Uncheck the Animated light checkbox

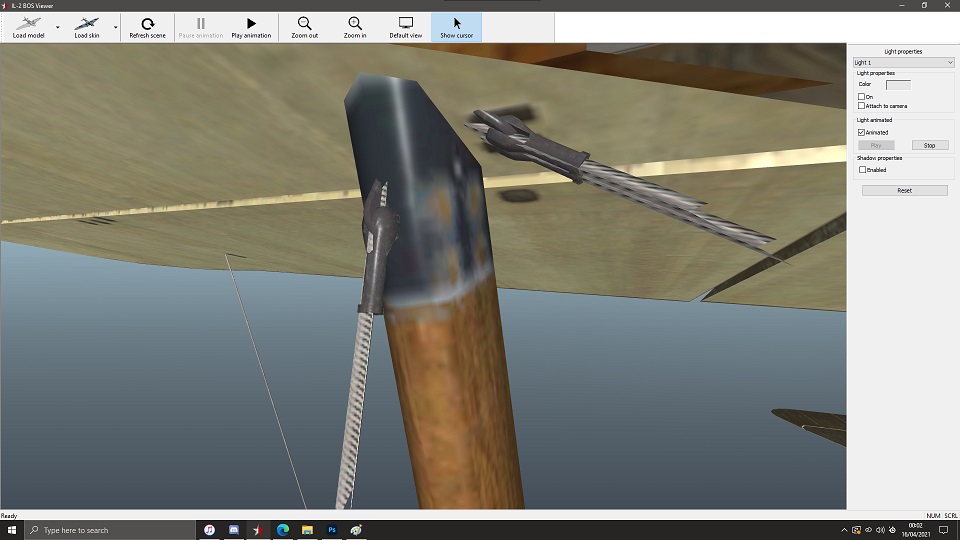pyautogui.click(x=862, y=132)
